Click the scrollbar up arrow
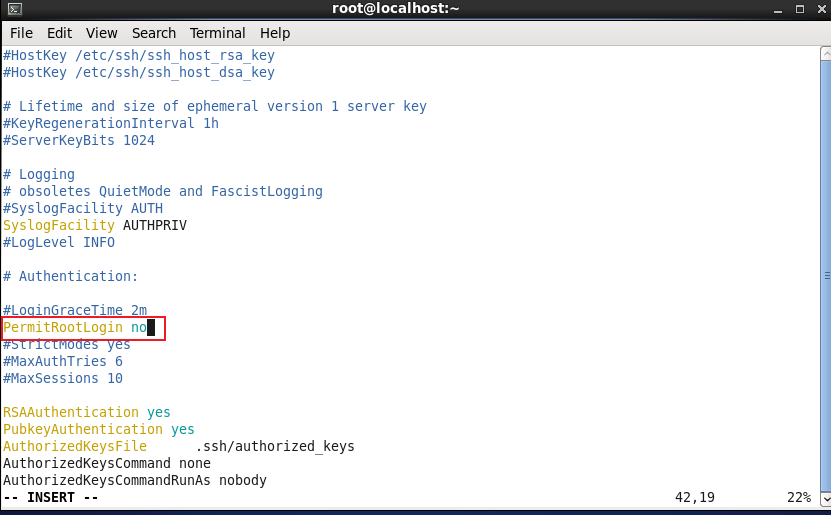The image size is (831, 515). (826, 54)
